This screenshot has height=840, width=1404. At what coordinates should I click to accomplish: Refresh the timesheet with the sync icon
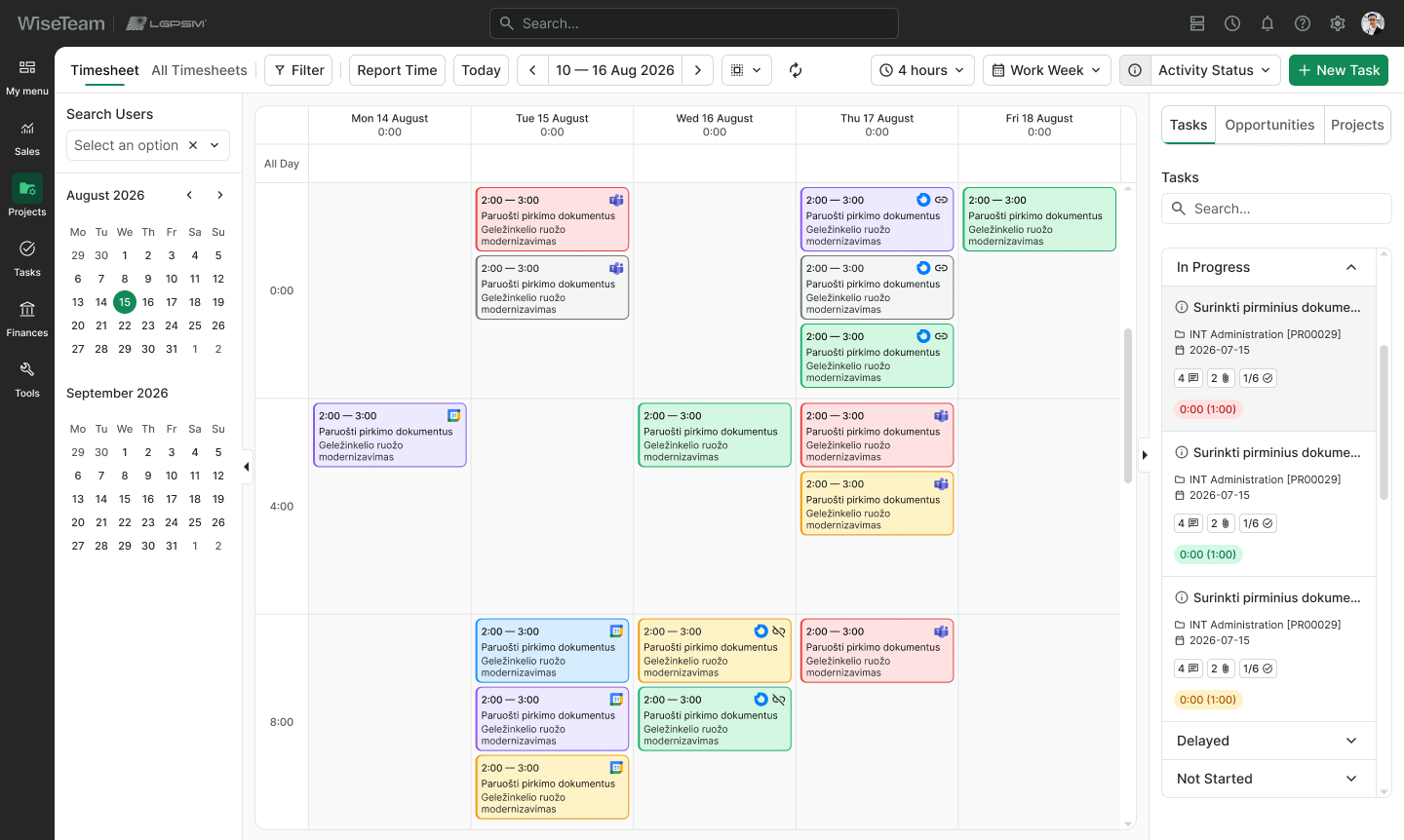click(796, 70)
